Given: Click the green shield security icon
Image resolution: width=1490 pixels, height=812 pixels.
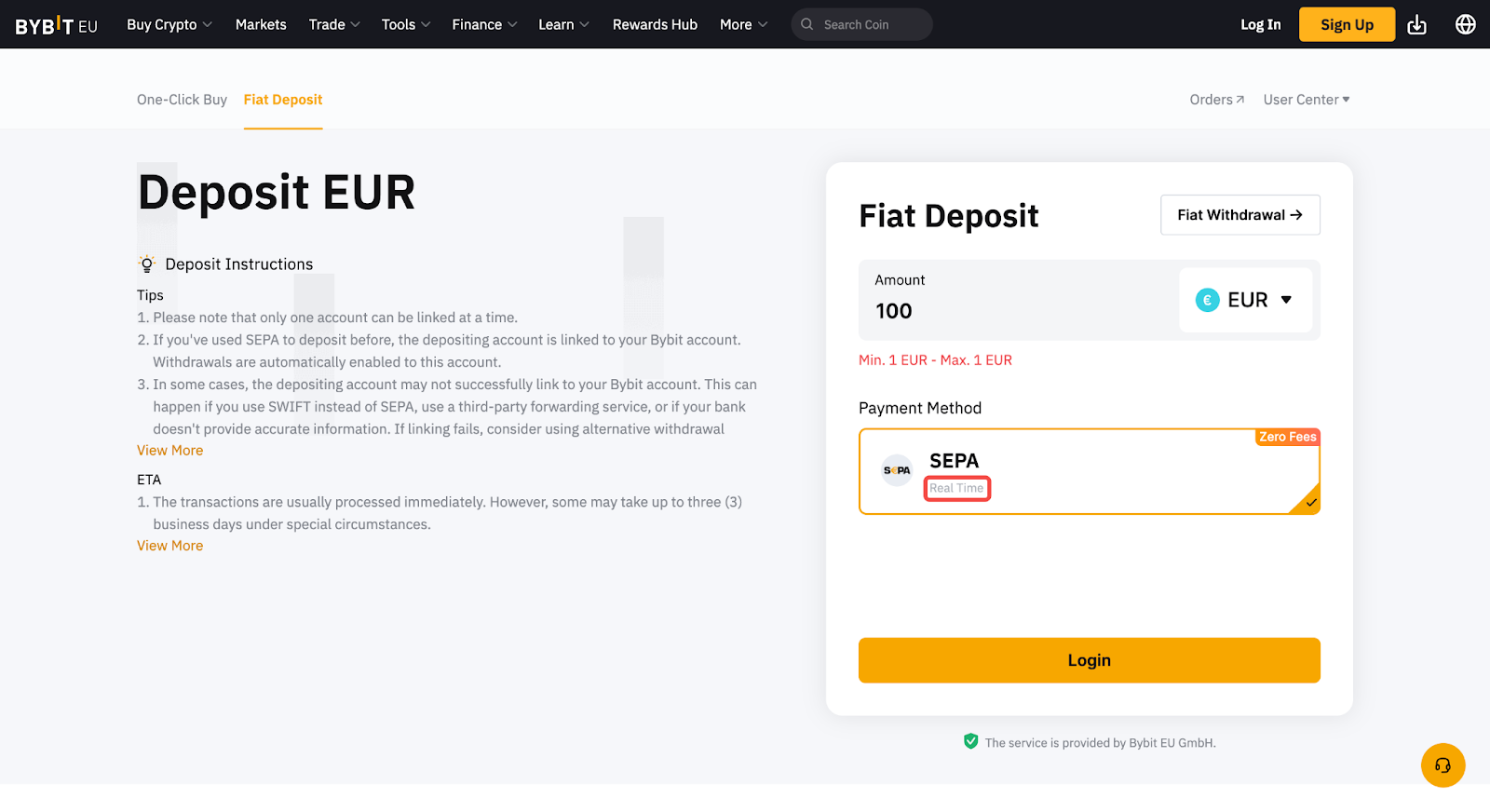Looking at the screenshot, I should (970, 742).
